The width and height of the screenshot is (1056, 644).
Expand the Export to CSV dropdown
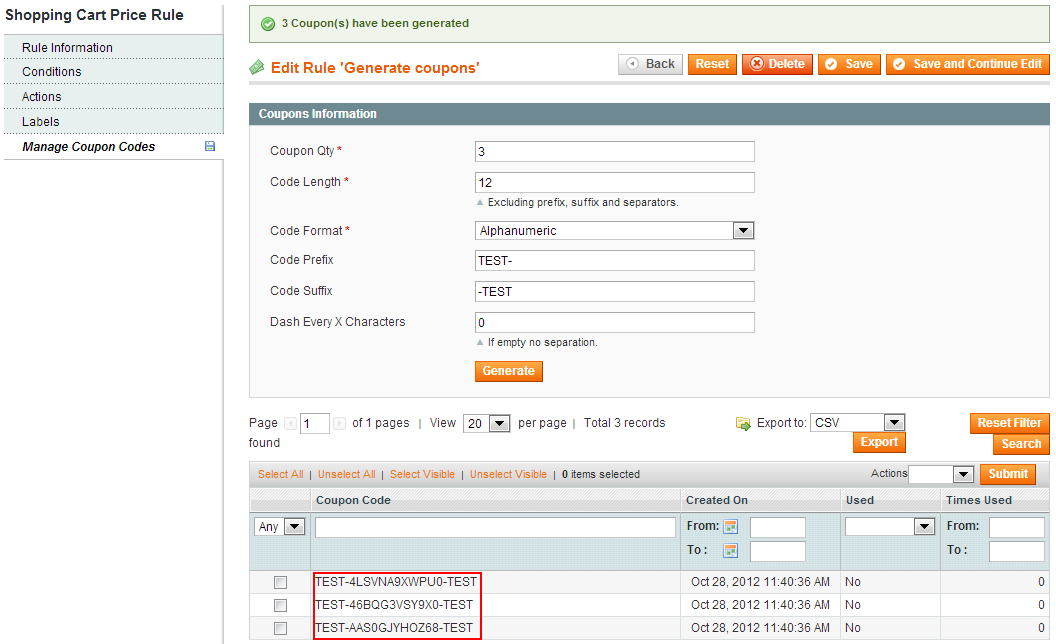click(857, 423)
